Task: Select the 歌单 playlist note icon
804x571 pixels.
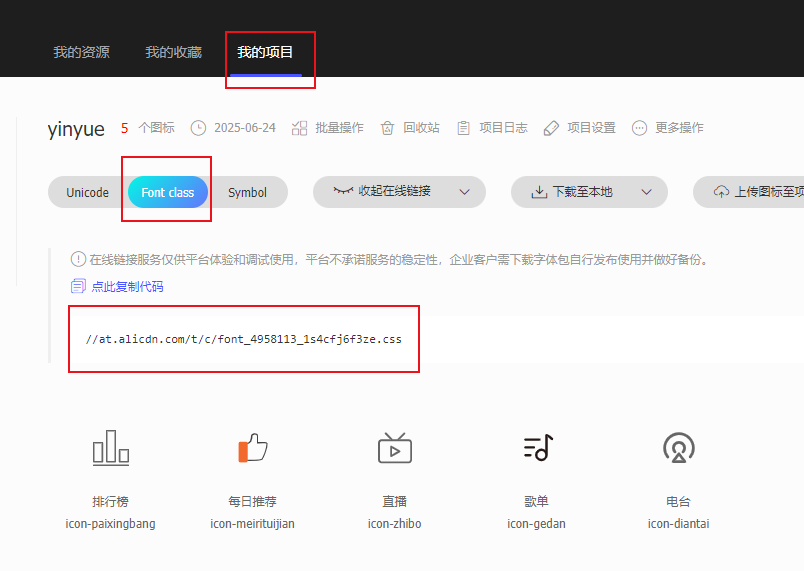Action: click(x=538, y=447)
